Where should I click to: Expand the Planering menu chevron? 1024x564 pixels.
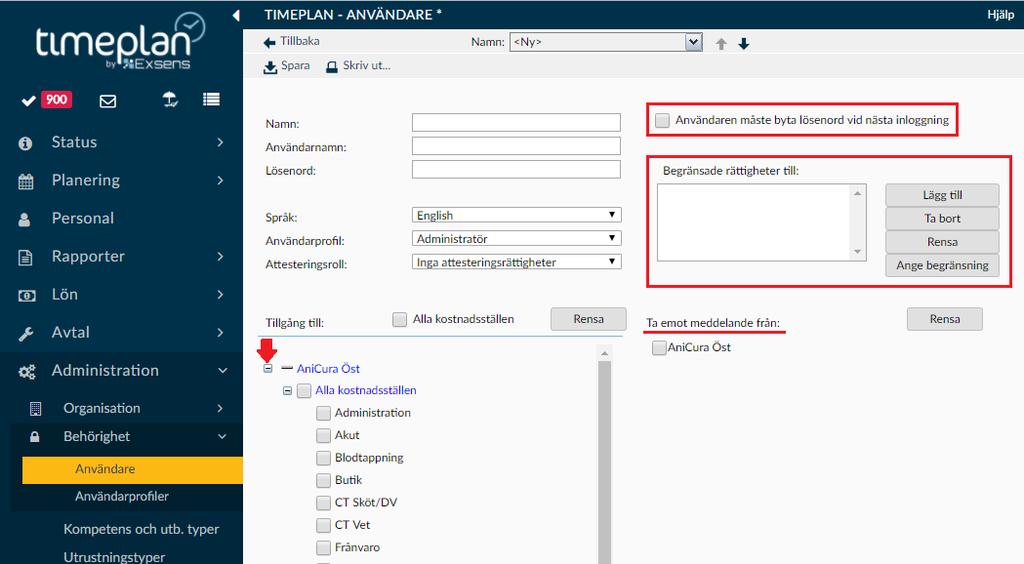click(x=220, y=180)
